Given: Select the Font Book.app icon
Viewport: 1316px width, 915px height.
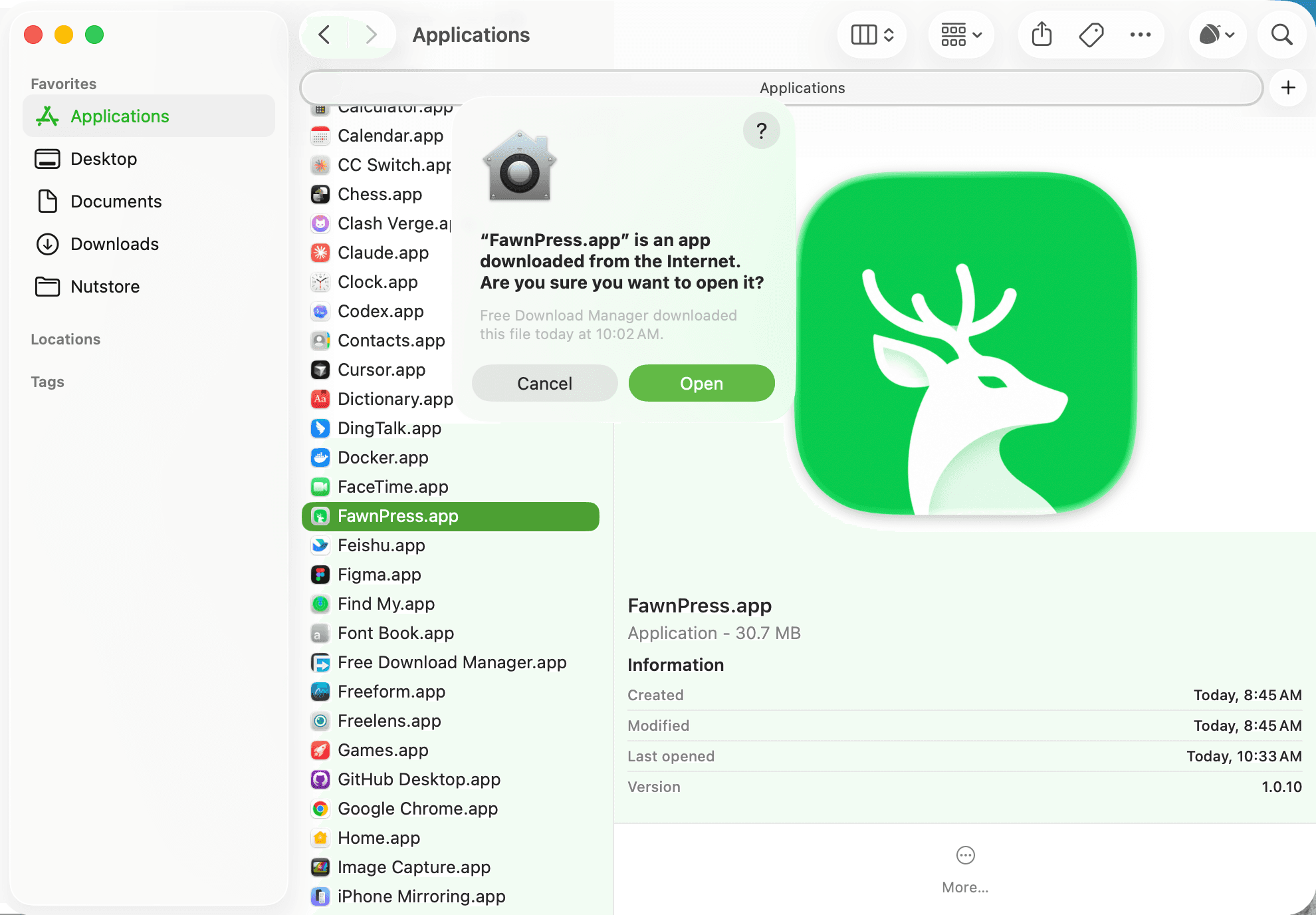Looking at the screenshot, I should click(x=320, y=633).
